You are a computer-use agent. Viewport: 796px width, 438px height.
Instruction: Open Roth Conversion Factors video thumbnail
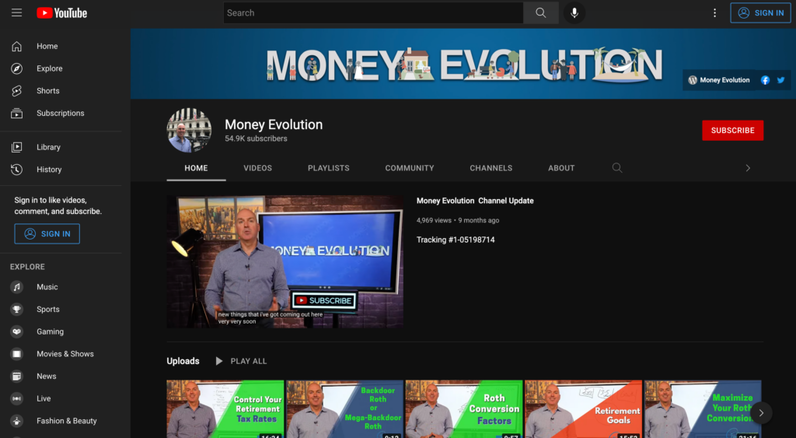click(464, 409)
